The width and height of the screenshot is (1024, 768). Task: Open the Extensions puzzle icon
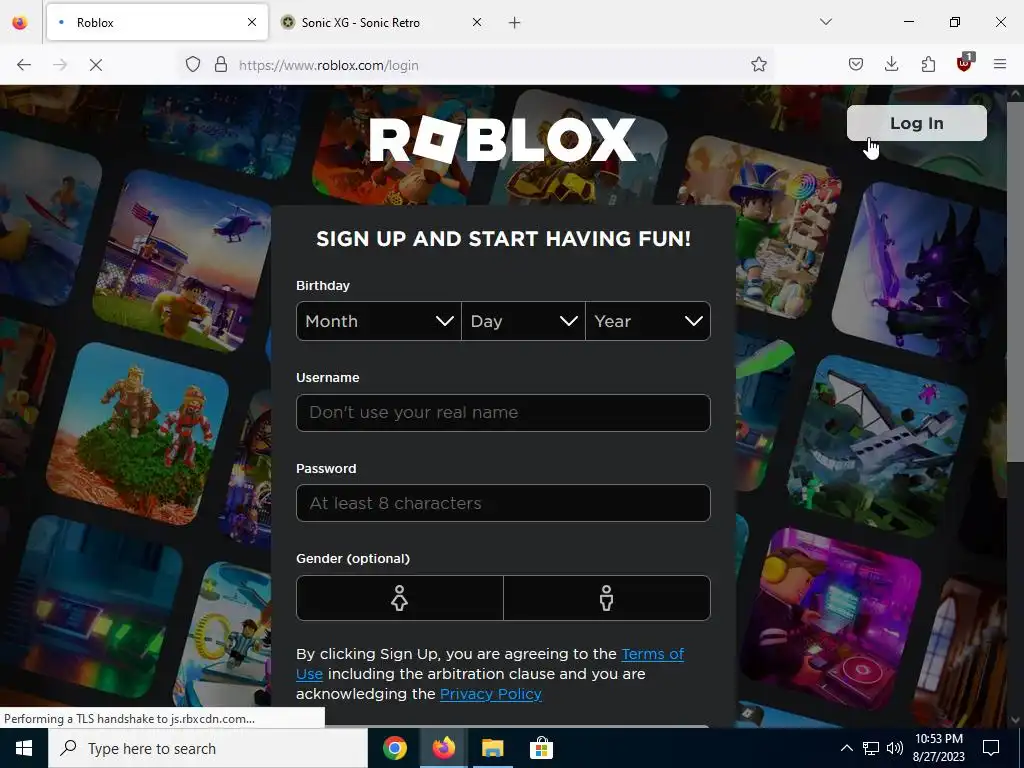[928, 64]
